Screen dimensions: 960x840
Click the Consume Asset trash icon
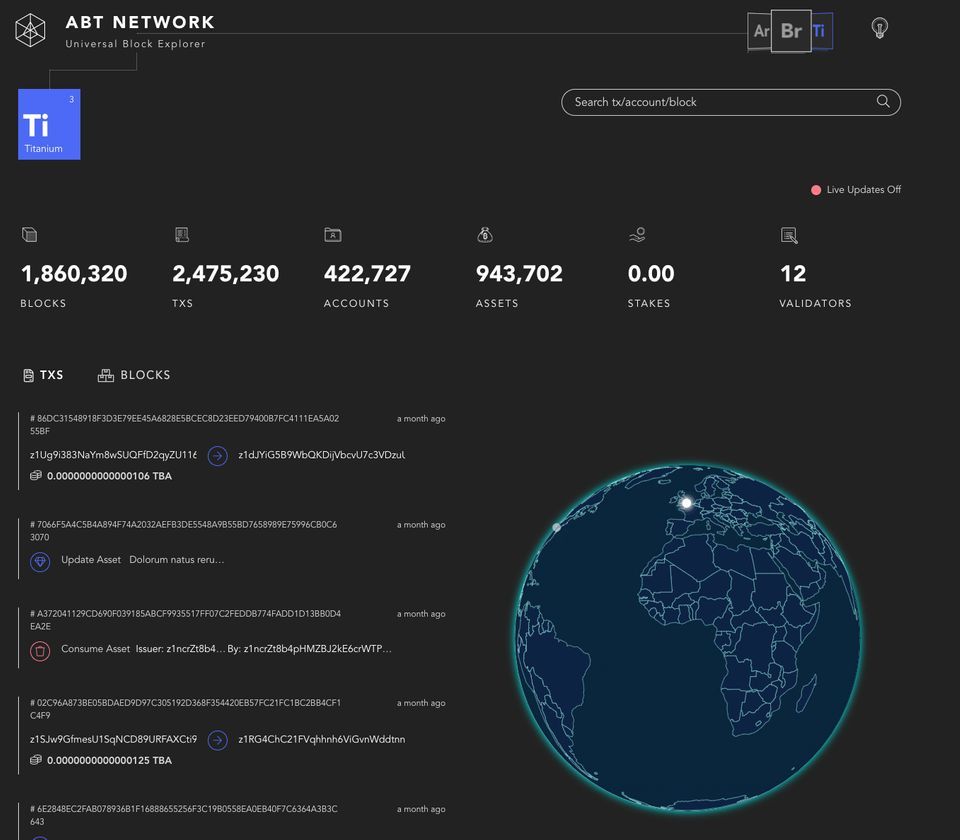(x=40, y=651)
